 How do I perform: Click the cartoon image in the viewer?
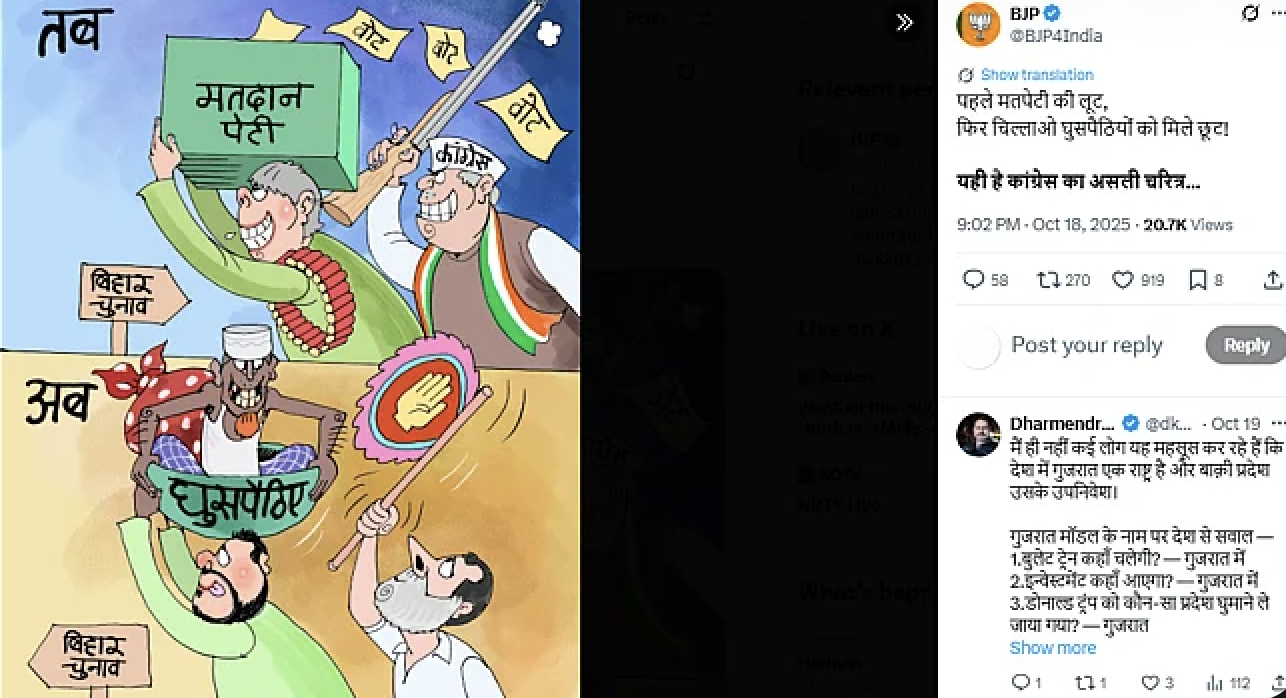pyautogui.click(x=290, y=349)
